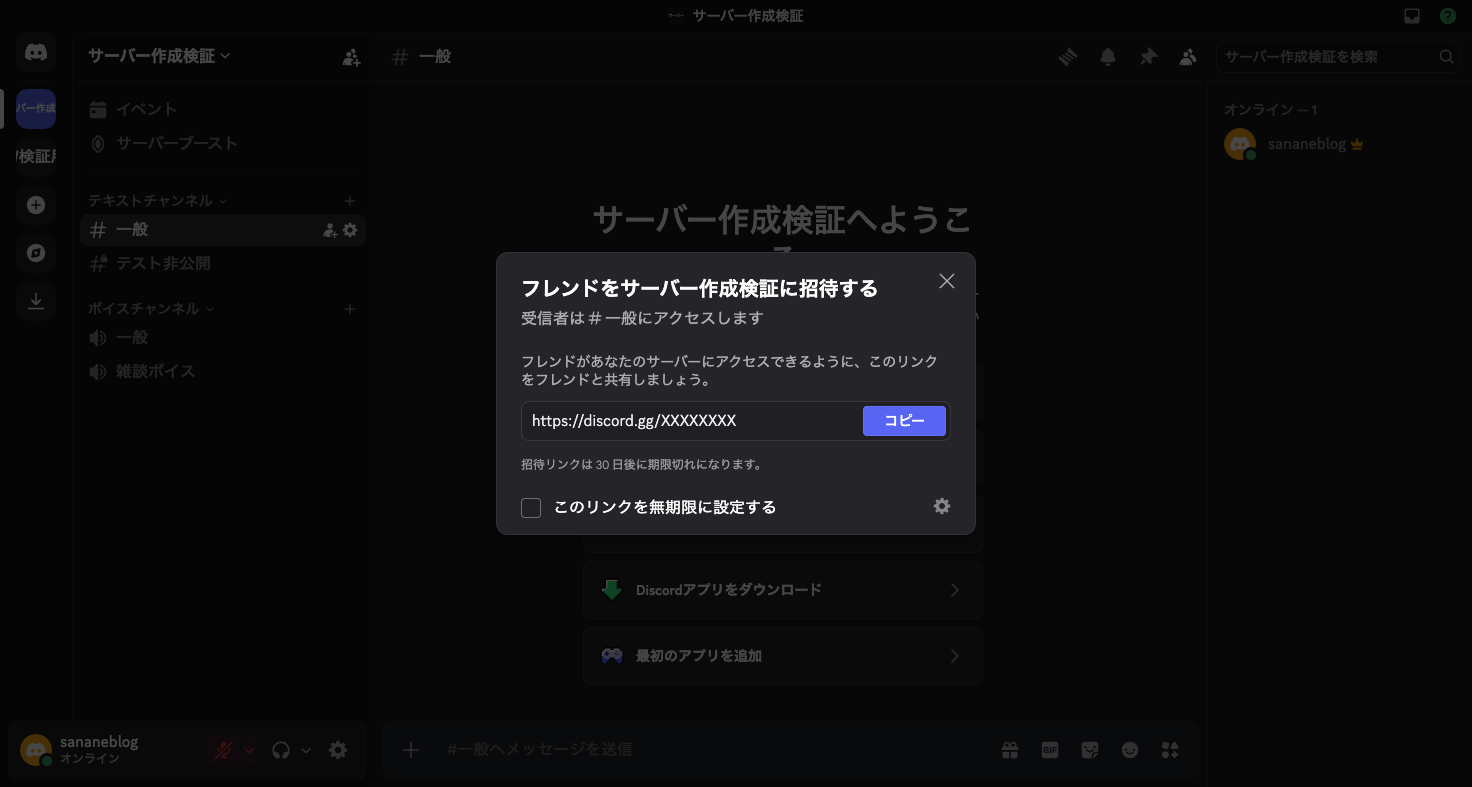This screenshot has height=787, width=1472.
Task: Open edit channel gear on 一般 row
Action: (x=350, y=230)
